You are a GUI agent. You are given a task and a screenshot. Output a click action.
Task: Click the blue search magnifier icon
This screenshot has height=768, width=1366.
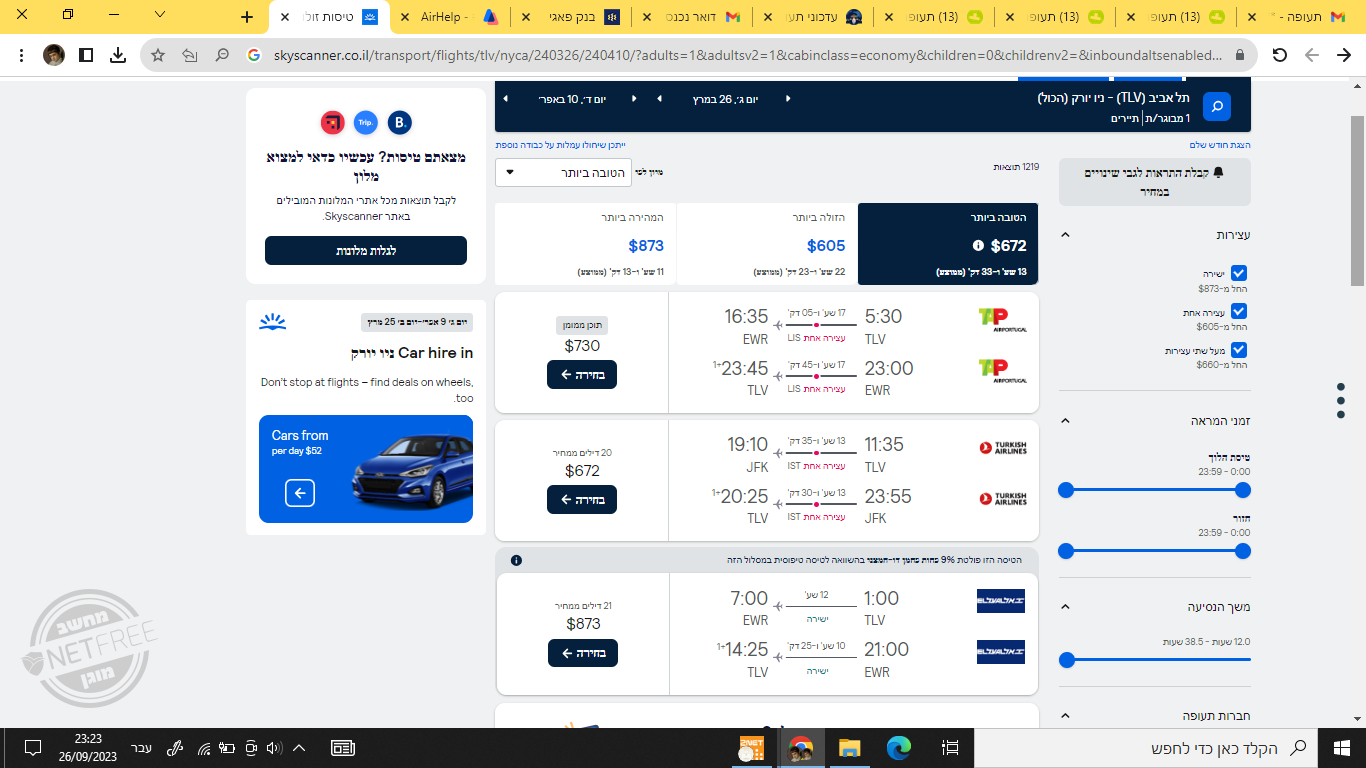pos(1217,105)
